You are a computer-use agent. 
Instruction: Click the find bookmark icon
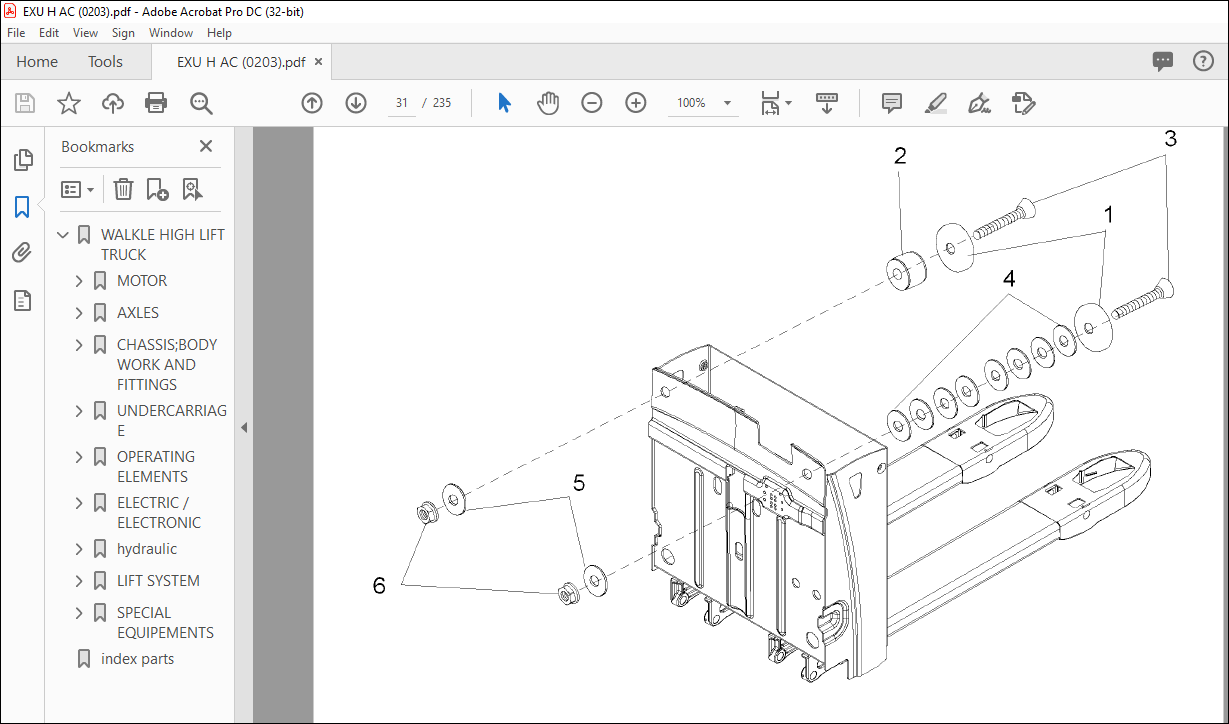point(192,189)
